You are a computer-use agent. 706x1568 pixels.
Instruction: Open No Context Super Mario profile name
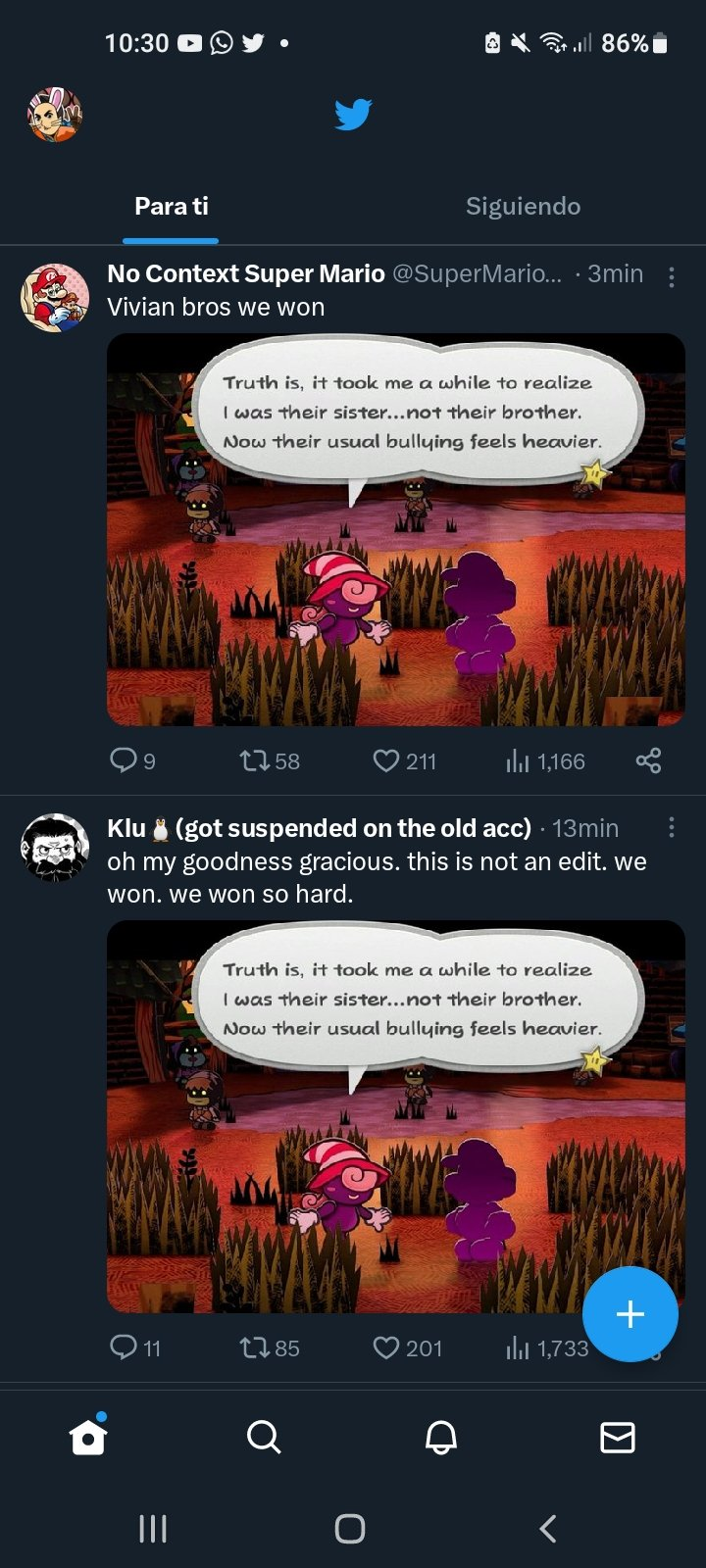245,273
